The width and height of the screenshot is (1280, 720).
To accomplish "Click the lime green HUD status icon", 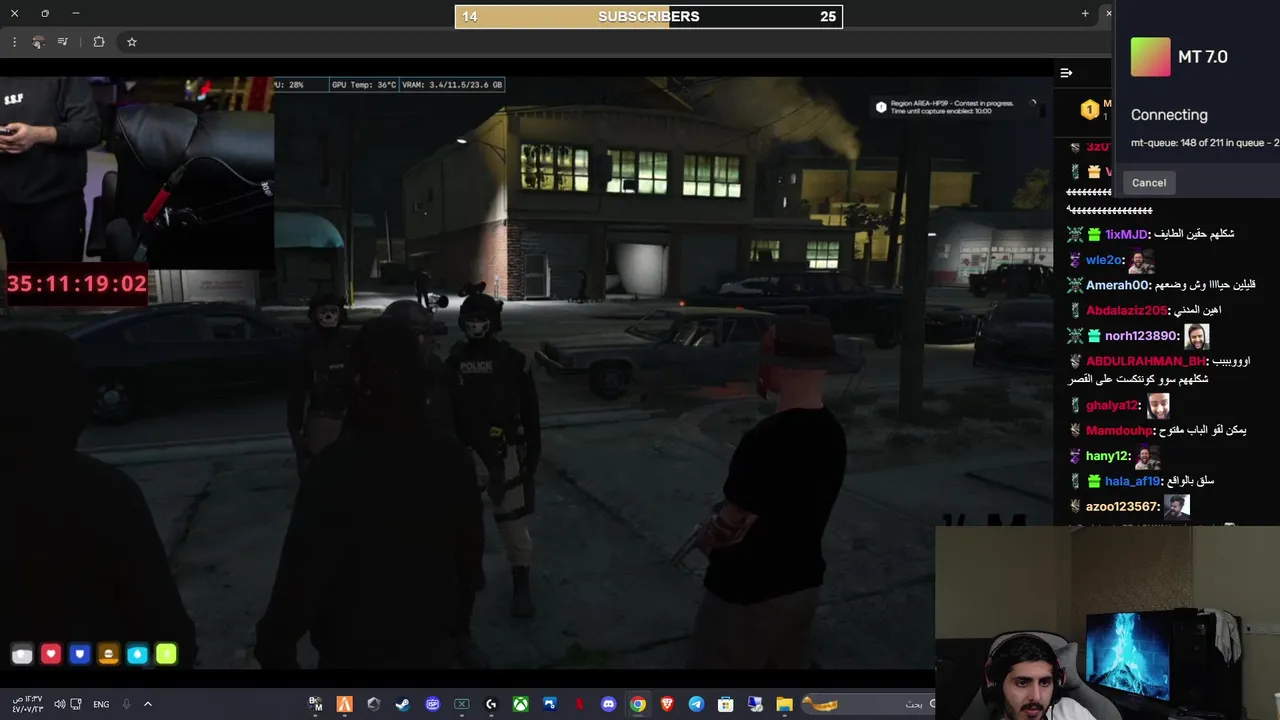I will 166,654.
